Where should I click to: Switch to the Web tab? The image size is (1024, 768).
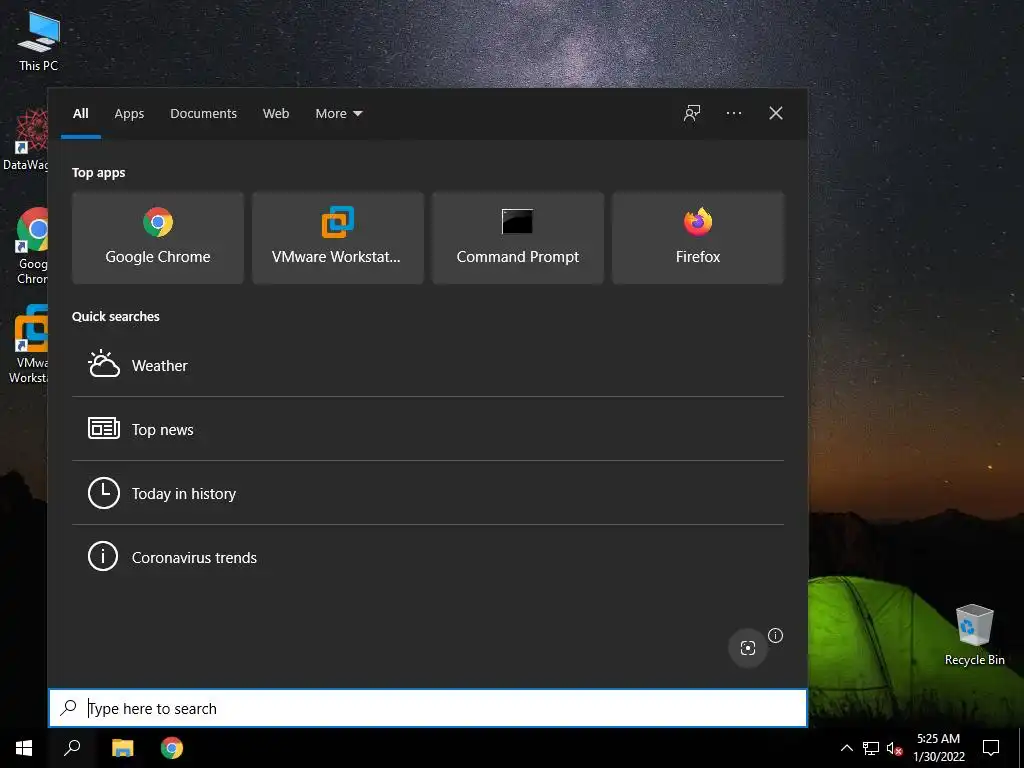pos(276,114)
